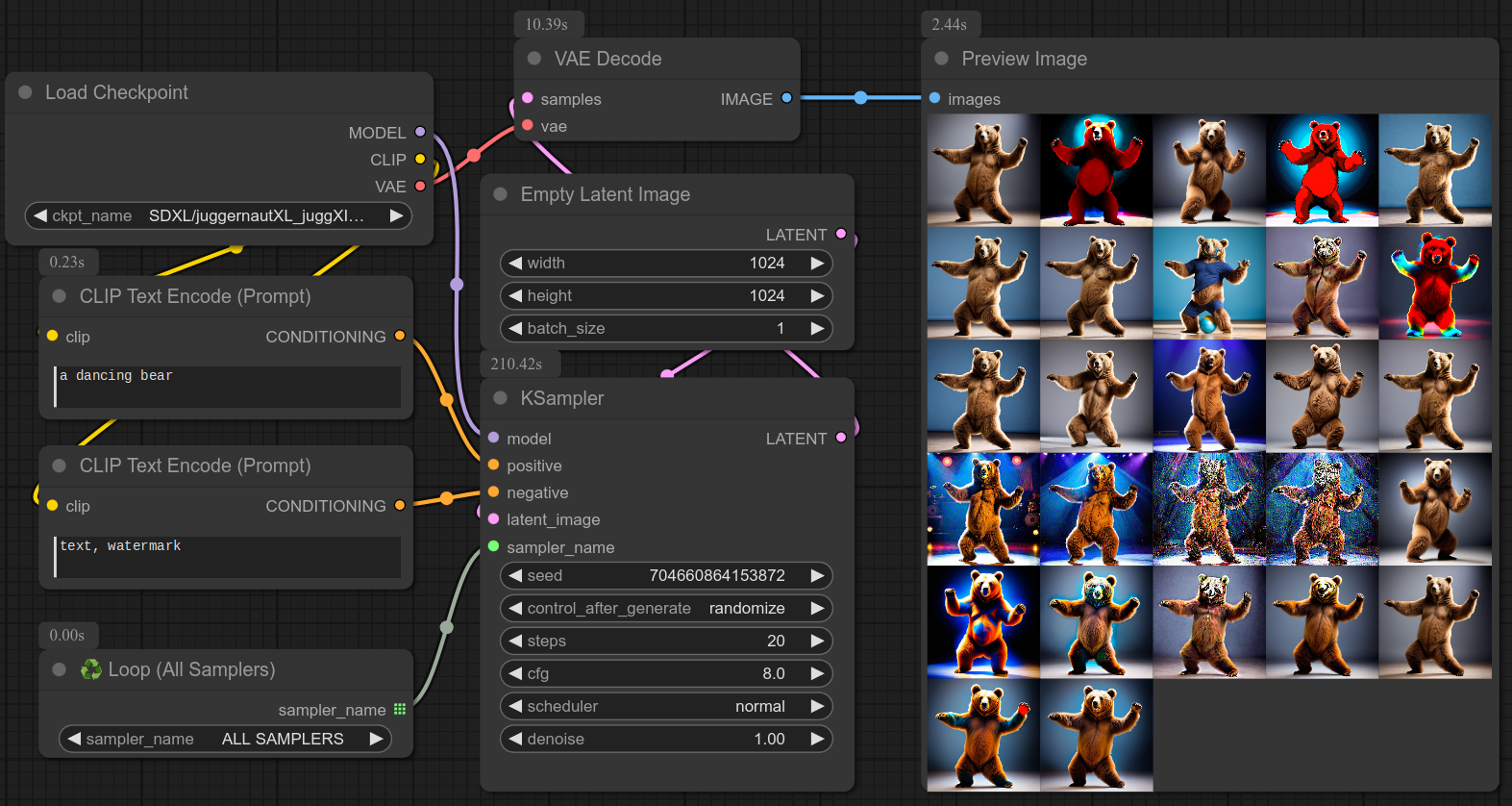
Task: Collapse the Preview Image node
Action: point(941,59)
